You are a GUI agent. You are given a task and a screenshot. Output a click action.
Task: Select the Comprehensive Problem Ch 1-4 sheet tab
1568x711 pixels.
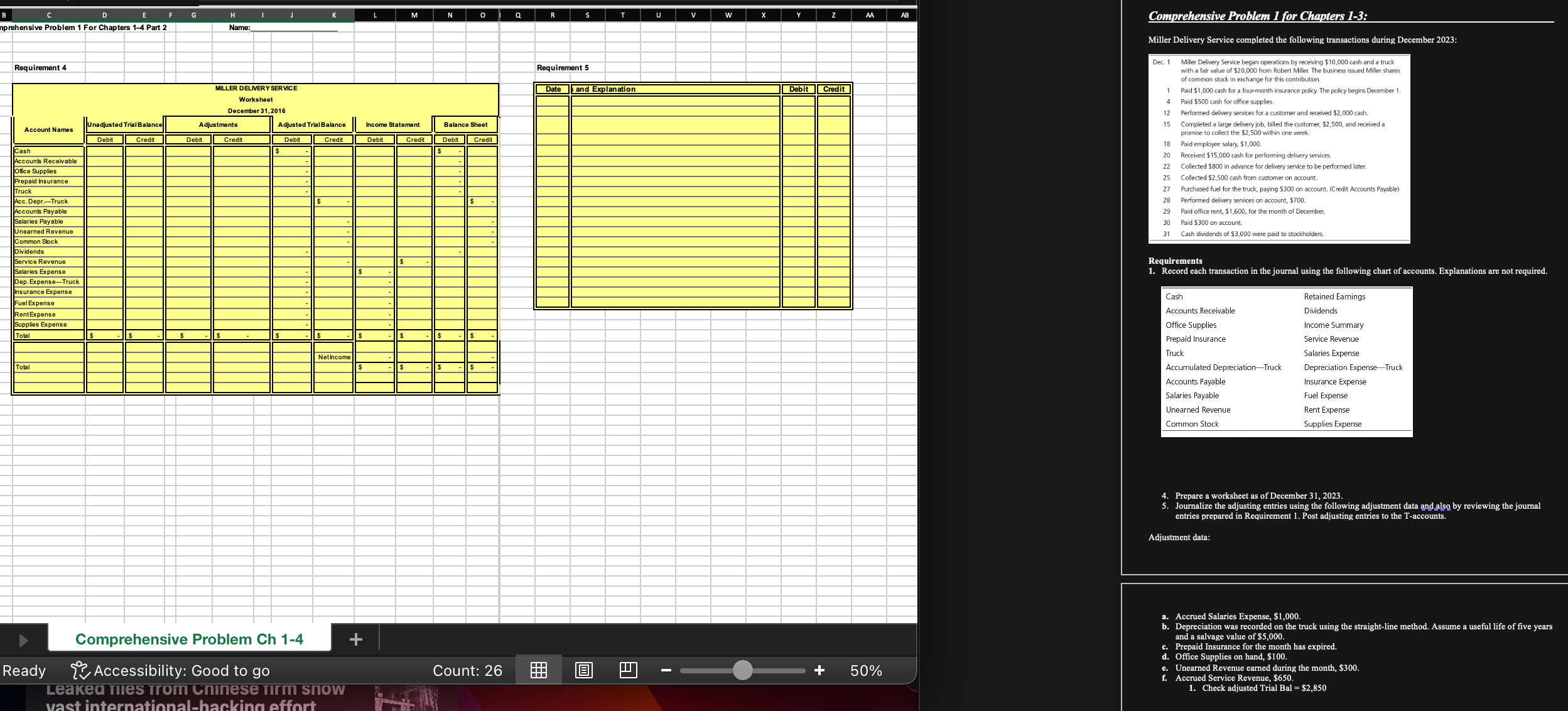189,639
